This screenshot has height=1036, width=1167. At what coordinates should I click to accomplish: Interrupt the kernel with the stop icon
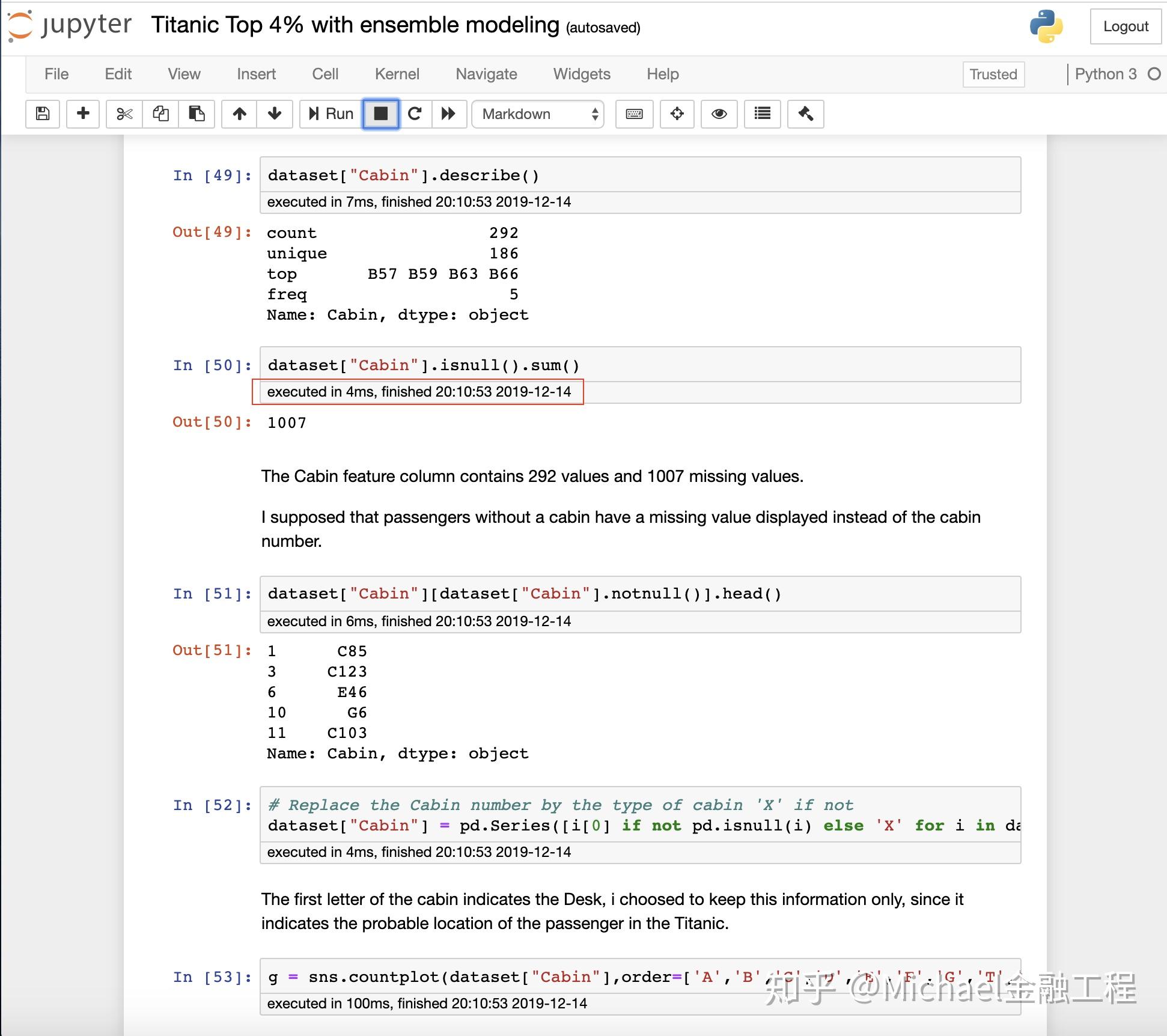coord(380,114)
